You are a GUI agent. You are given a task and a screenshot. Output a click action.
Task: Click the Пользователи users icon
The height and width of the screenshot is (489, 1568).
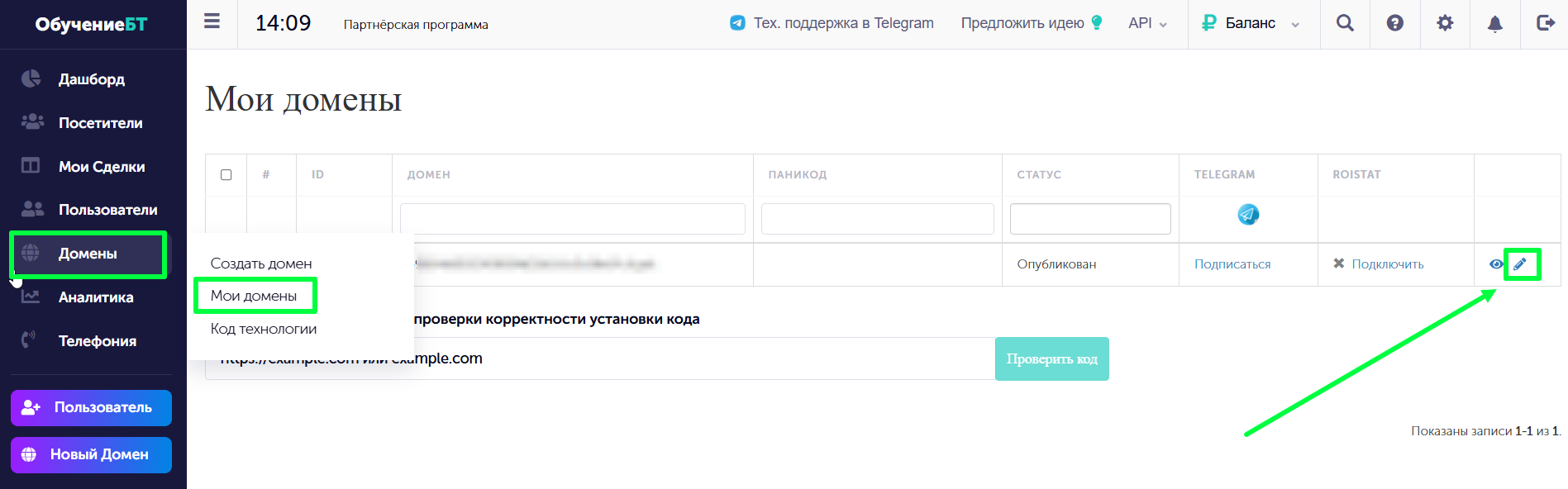(x=32, y=208)
